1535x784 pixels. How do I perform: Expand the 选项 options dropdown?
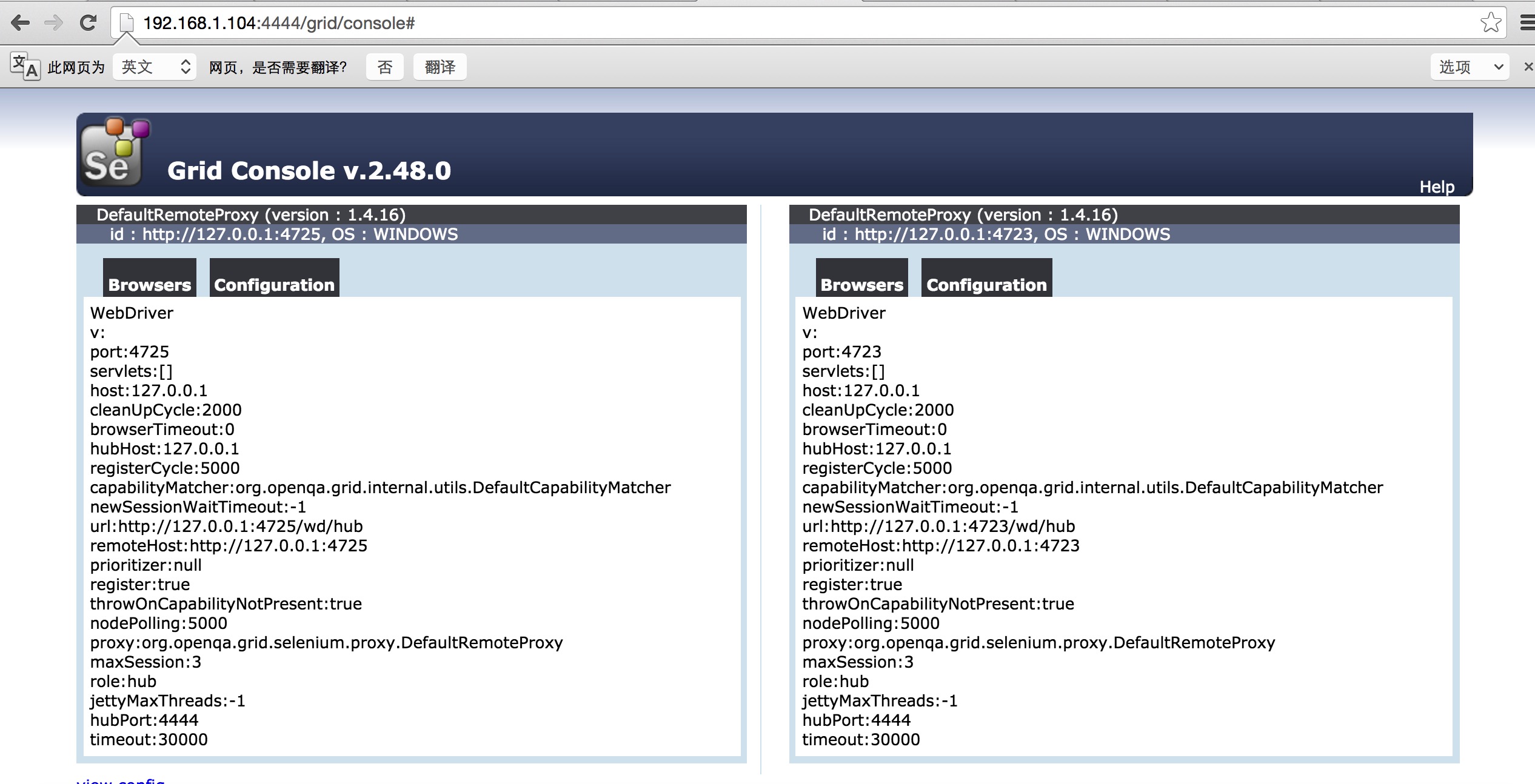click(1470, 67)
